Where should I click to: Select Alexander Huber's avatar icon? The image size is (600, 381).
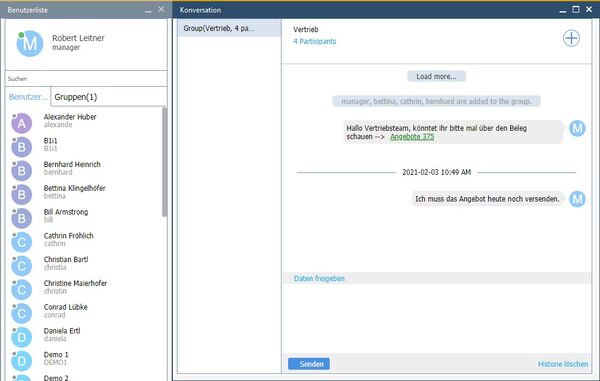click(x=21, y=123)
